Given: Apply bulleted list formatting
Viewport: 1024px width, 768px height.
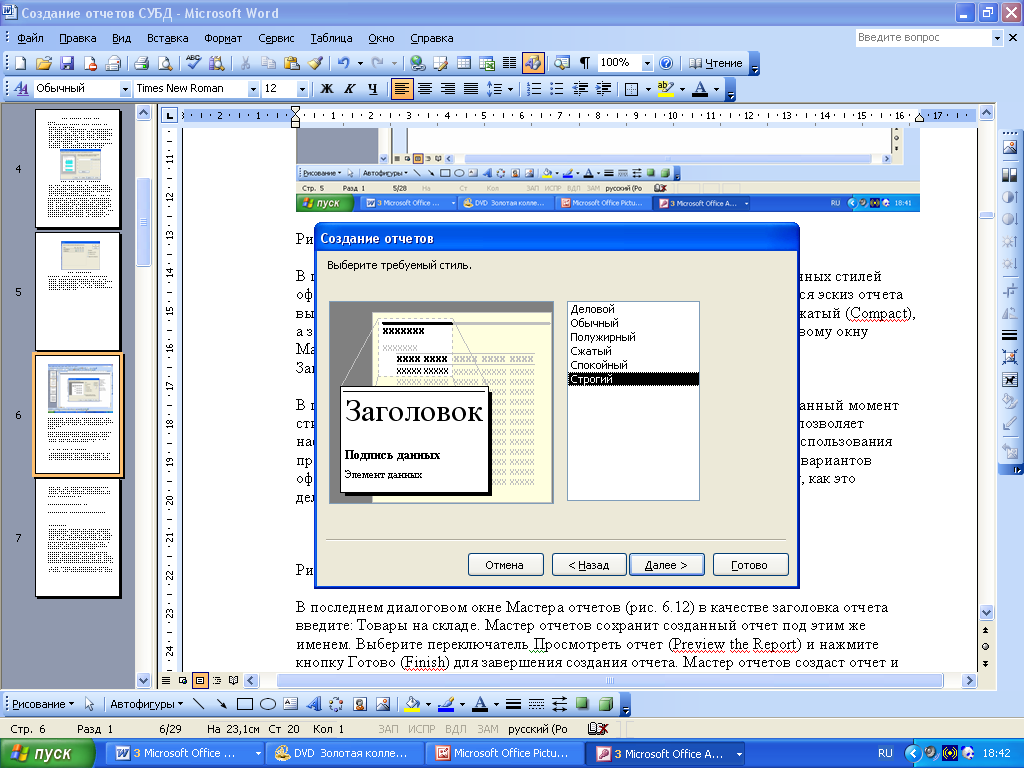Looking at the screenshot, I should point(557,89).
